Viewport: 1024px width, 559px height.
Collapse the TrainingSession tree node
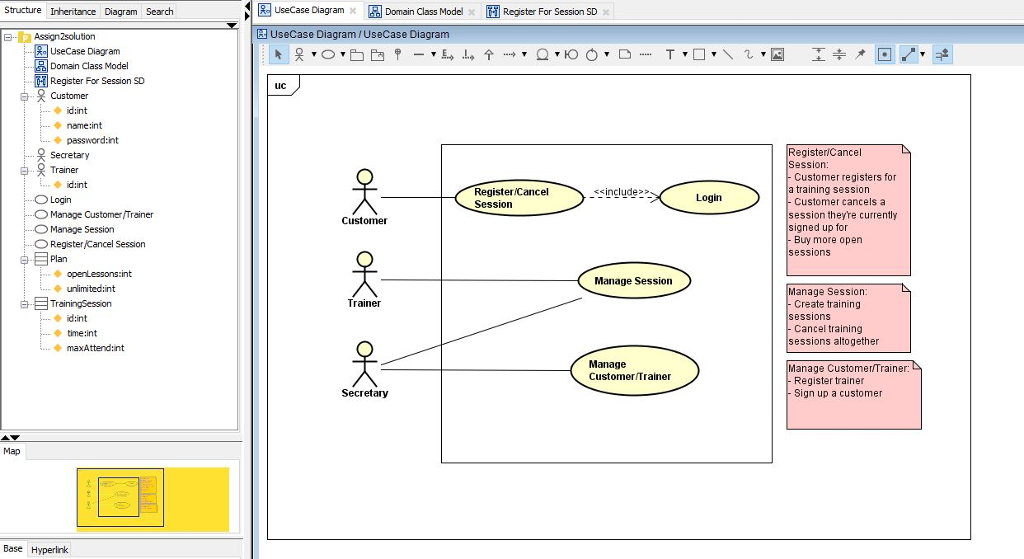(x=24, y=304)
